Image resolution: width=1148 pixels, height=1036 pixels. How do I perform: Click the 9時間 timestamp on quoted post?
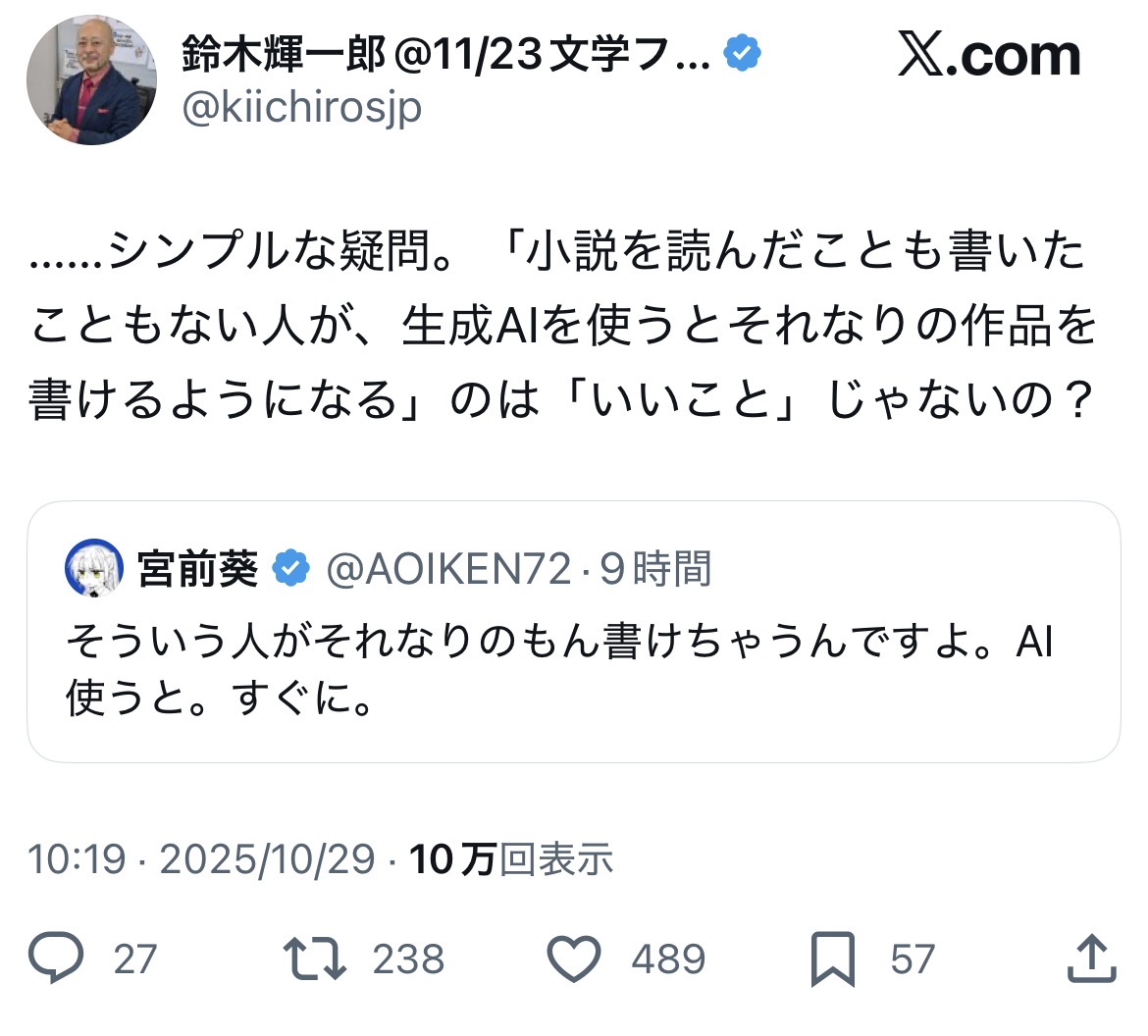point(655,568)
